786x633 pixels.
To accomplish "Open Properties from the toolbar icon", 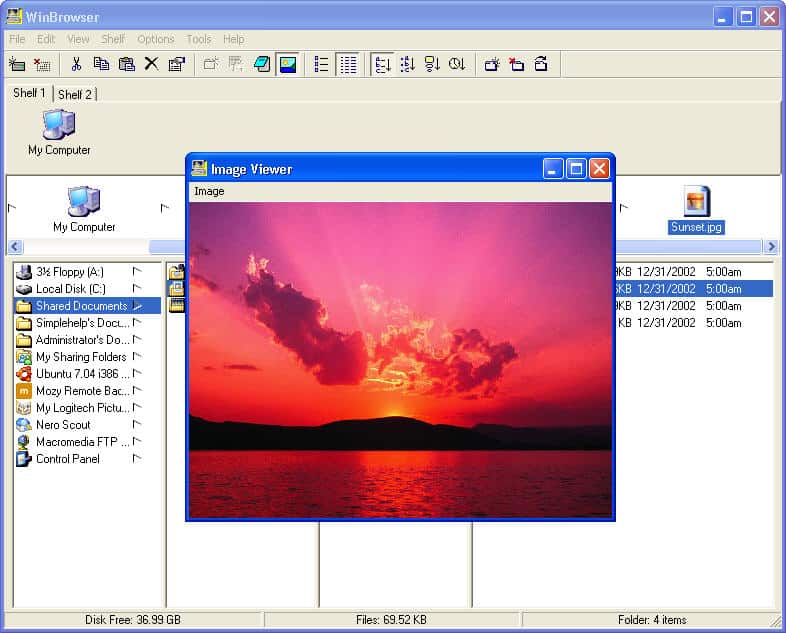I will 176,64.
